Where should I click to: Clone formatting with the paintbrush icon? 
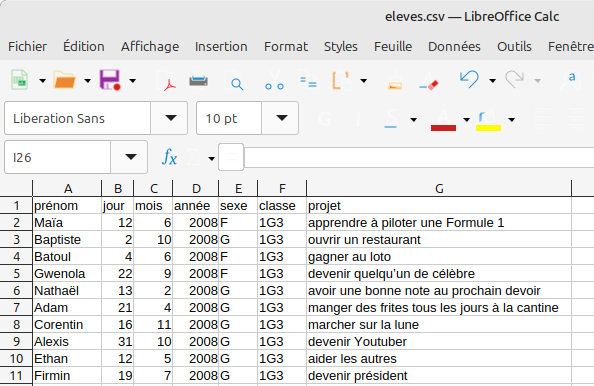pyautogui.click(x=395, y=81)
